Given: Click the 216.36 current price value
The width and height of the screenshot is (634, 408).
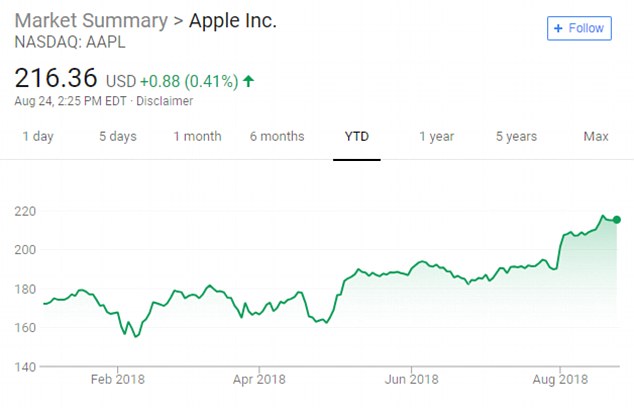Looking at the screenshot, I should tap(56, 78).
